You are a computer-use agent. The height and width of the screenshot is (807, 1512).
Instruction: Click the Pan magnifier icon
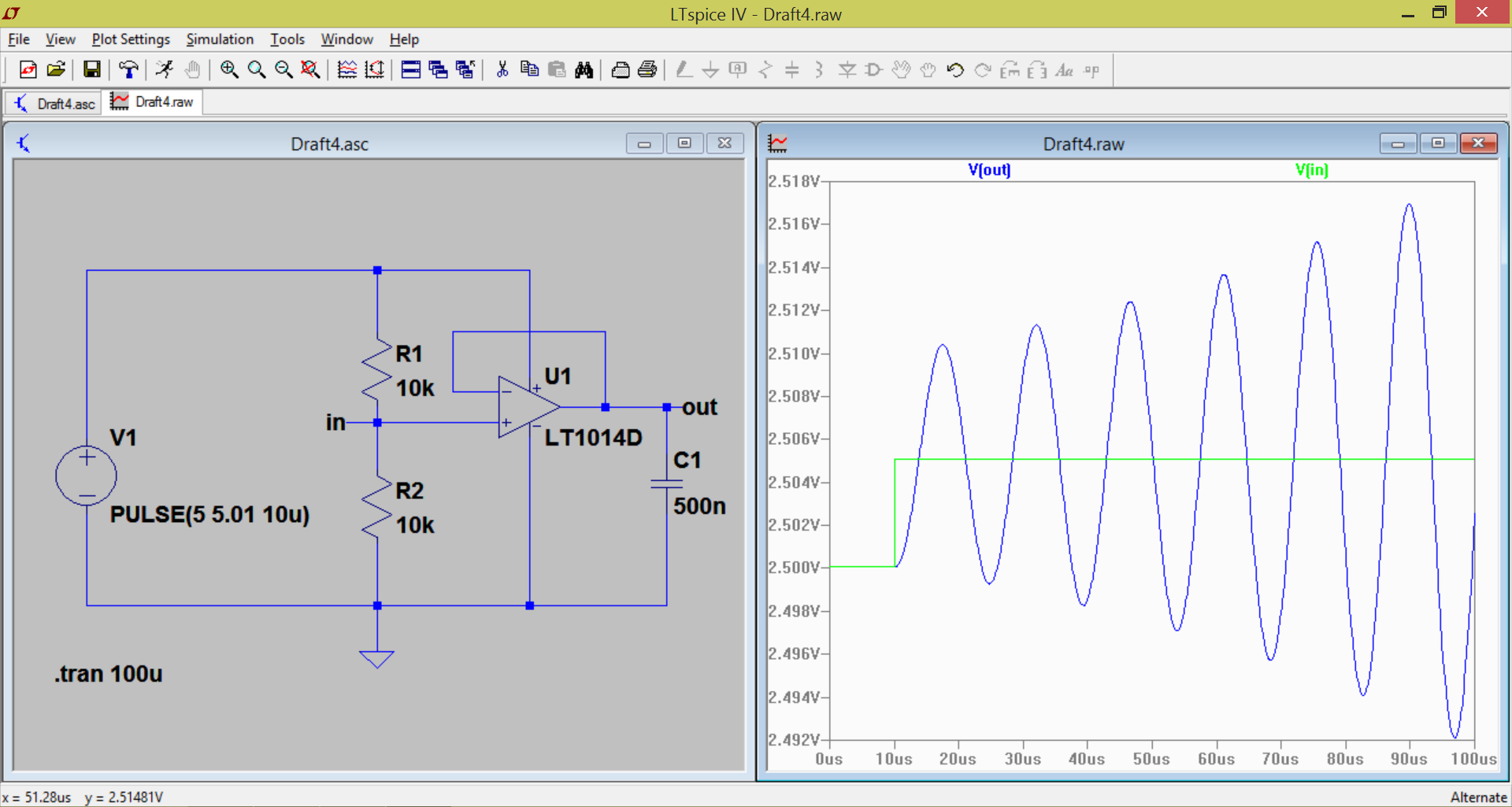[257, 70]
